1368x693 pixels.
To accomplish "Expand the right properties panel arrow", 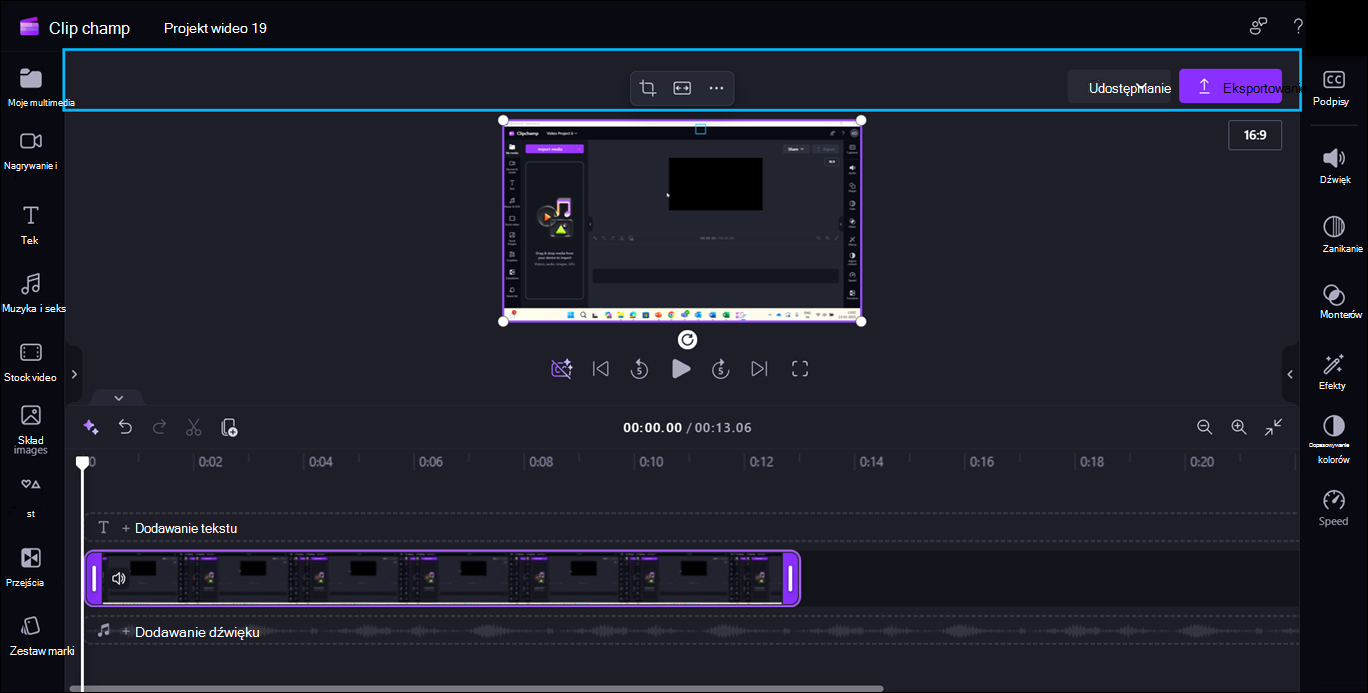I will 1290,374.
